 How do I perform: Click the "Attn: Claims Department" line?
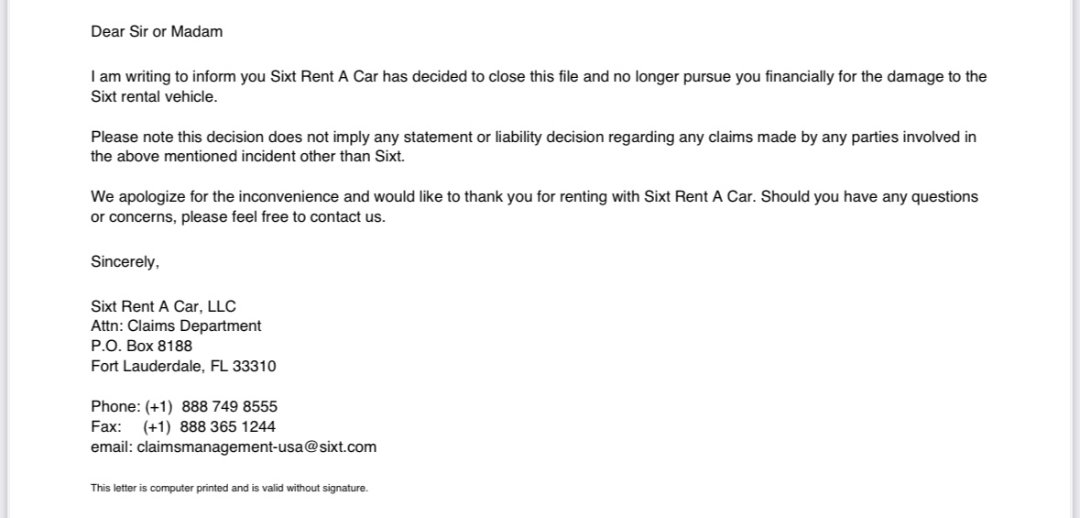[176, 326]
